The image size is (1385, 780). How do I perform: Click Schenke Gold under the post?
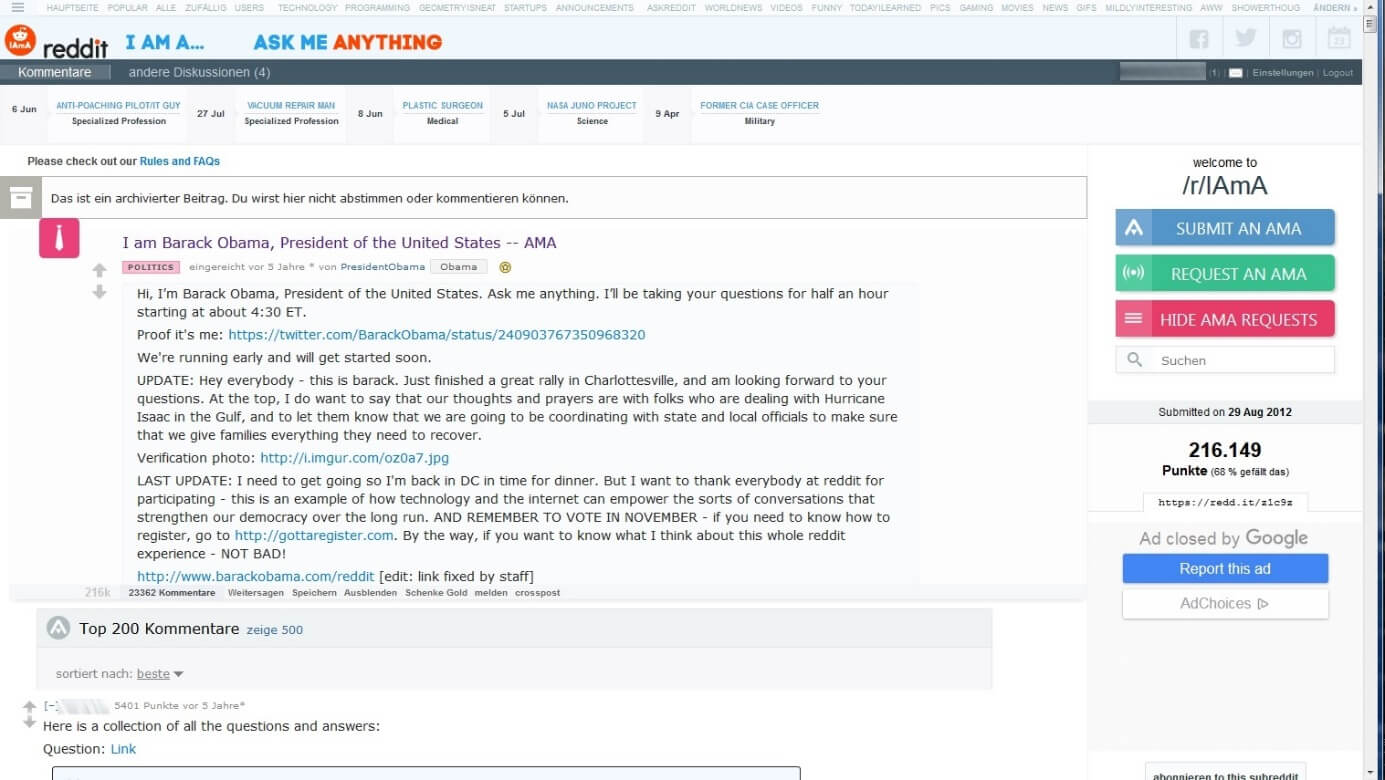pos(436,593)
